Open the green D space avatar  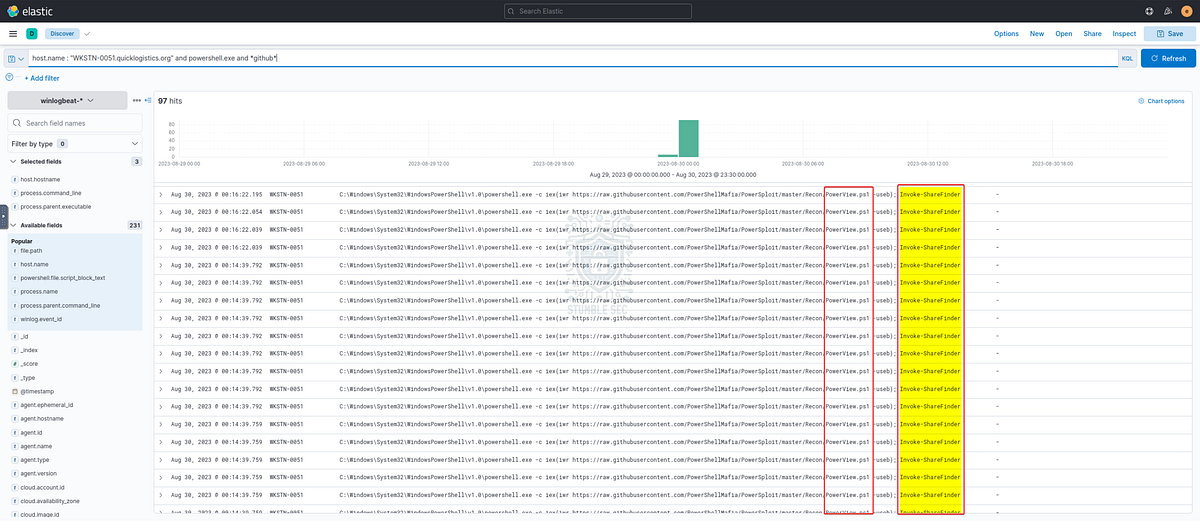click(32, 33)
